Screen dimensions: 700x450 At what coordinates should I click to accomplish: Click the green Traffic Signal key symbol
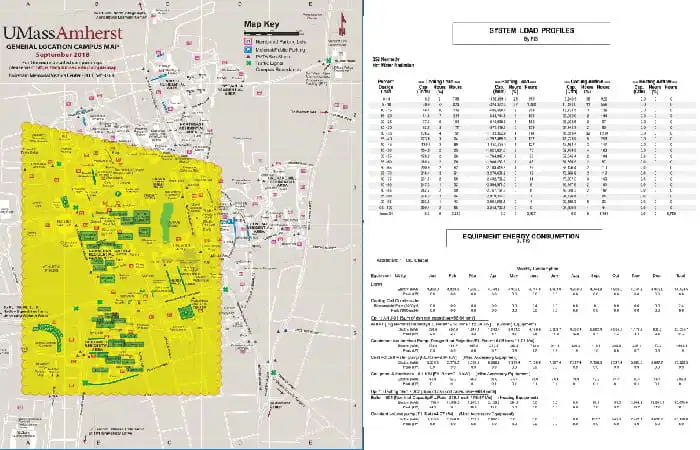click(247, 63)
